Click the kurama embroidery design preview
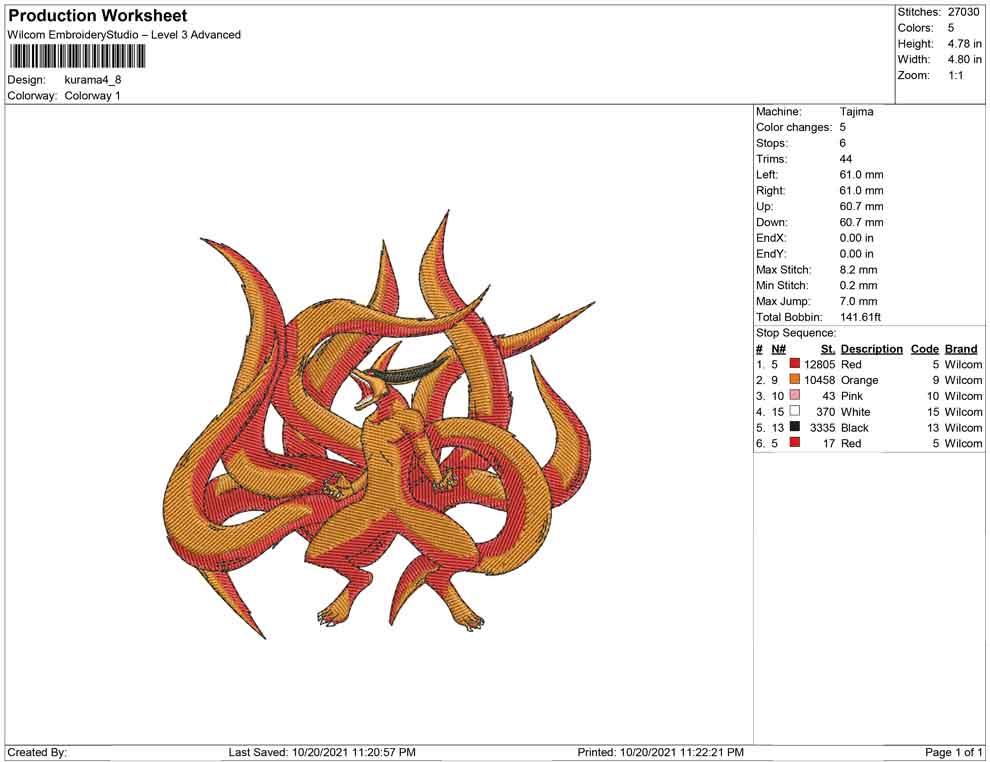Viewport: 990px width, 762px height. (378, 425)
